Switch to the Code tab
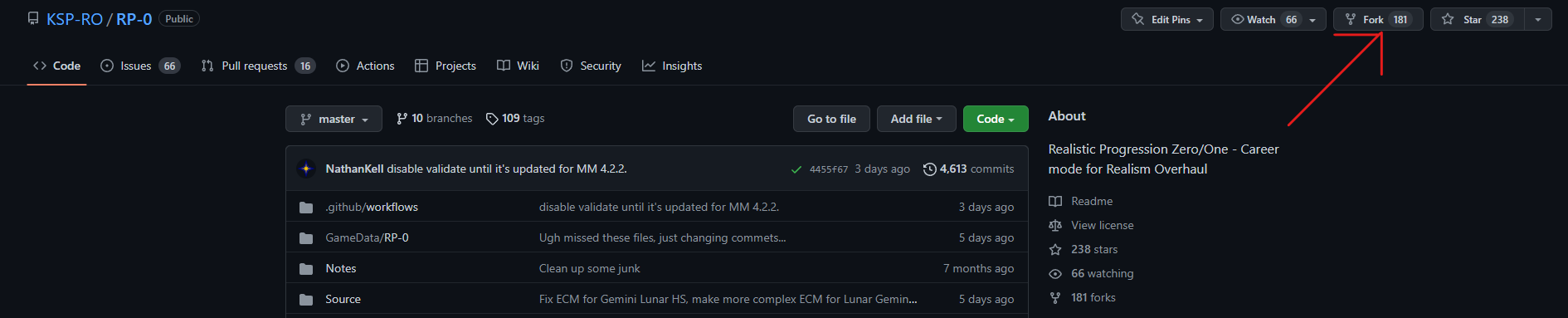 click(57, 66)
